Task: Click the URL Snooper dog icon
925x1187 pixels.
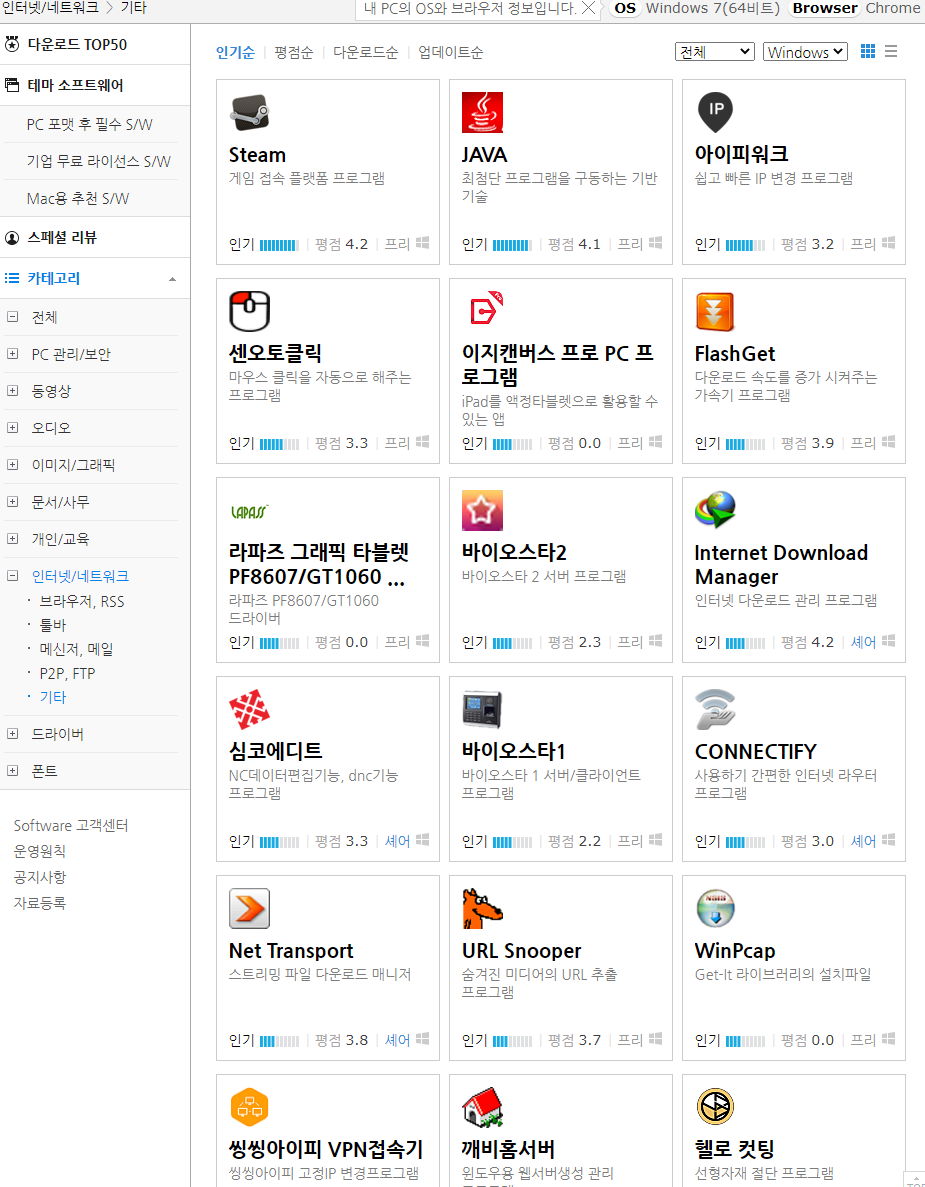Action: 482,908
